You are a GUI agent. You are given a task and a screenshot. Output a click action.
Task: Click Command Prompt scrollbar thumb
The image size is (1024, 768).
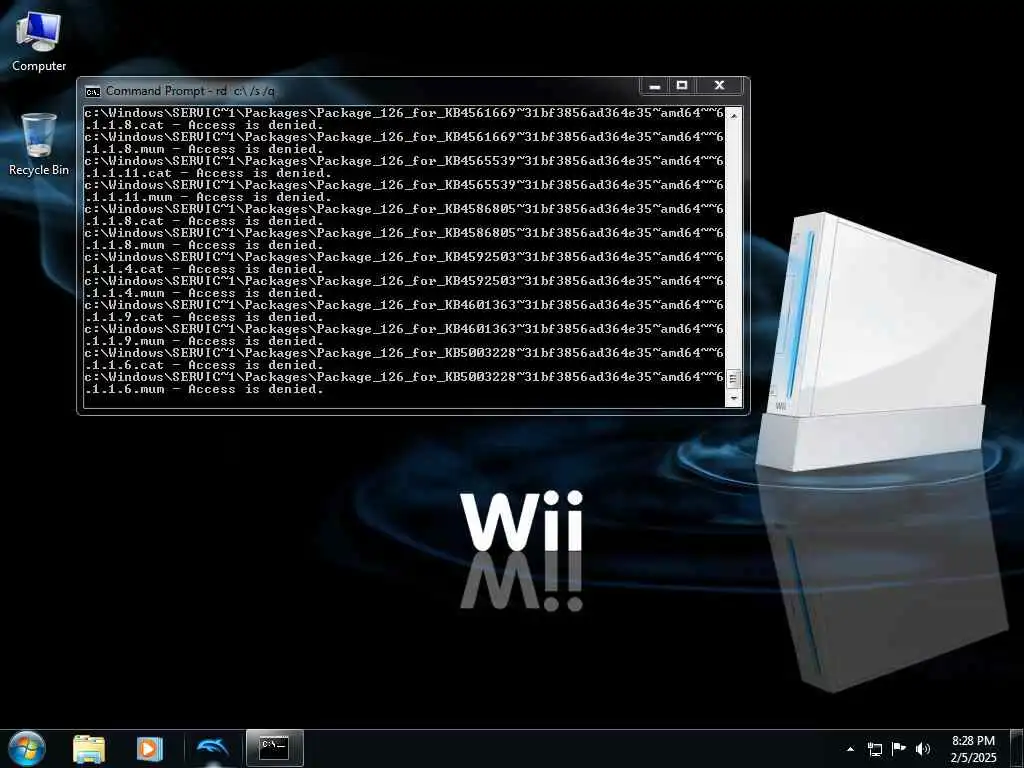[733, 378]
